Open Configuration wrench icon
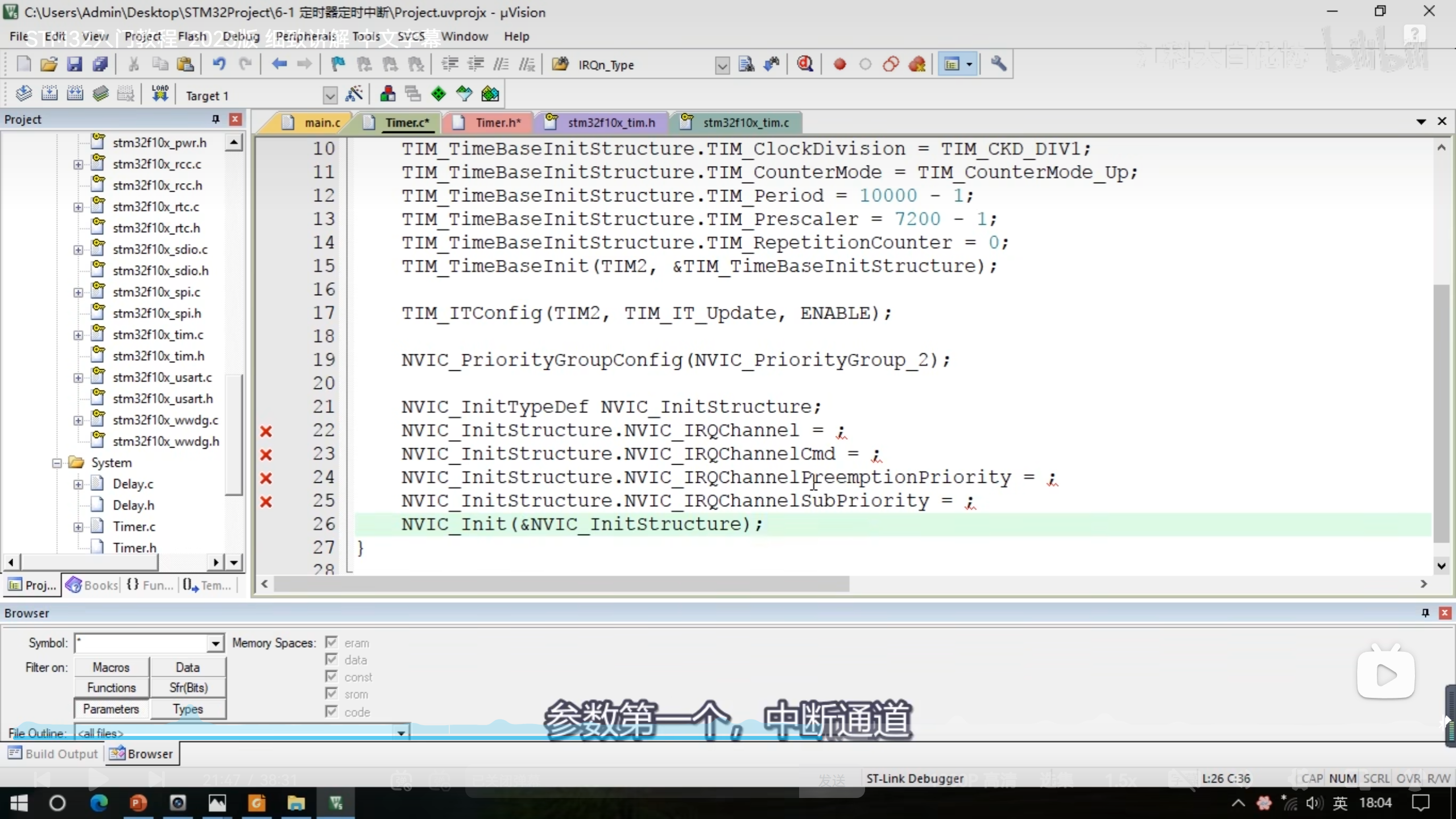 pos(999,64)
